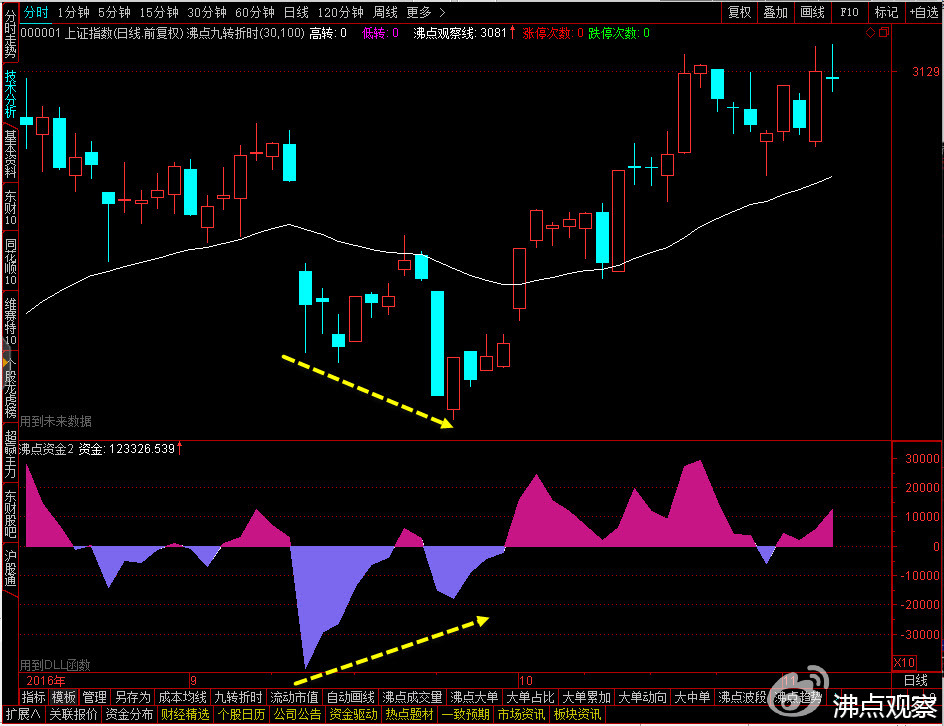Add stock via +自选 button
This screenshot has width=944, height=726.
(923, 12)
